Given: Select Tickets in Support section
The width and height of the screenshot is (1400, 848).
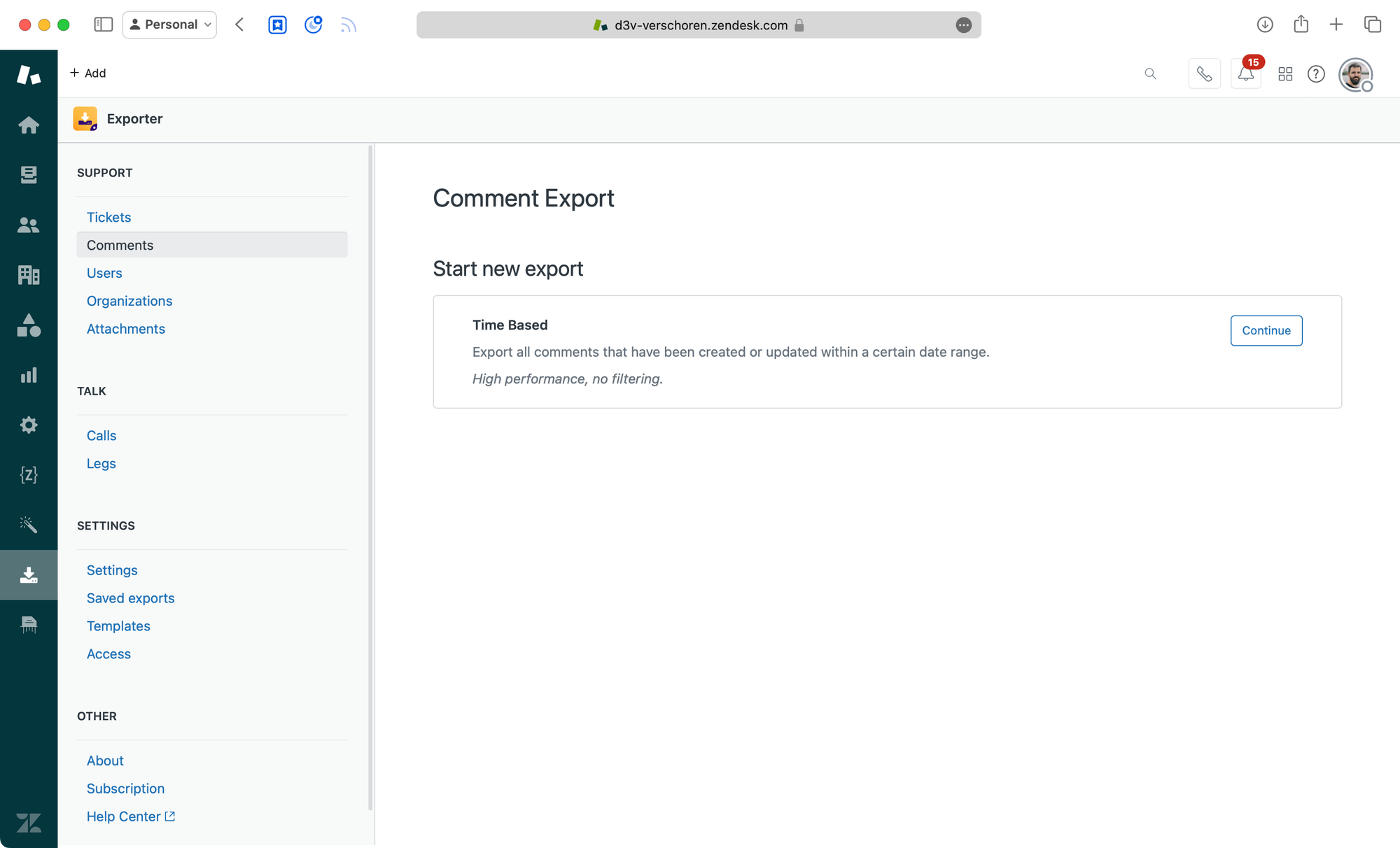Looking at the screenshot, I should [108, 218].
